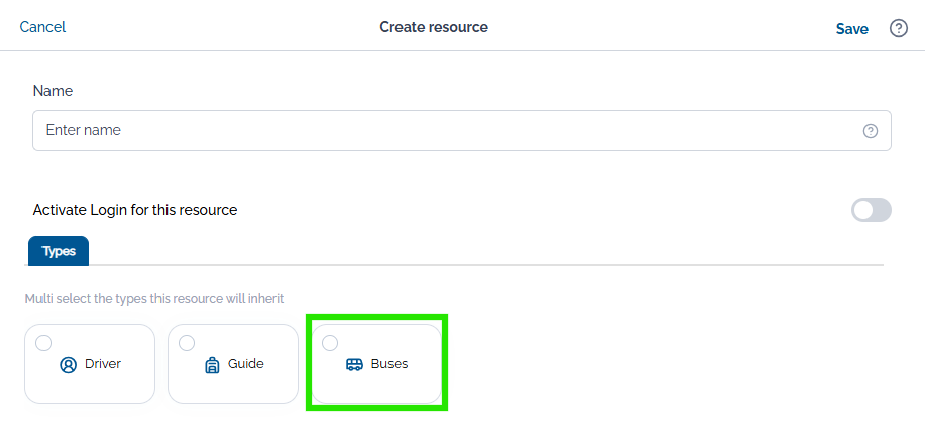Check the Driver type selection circle

point(44,343)
